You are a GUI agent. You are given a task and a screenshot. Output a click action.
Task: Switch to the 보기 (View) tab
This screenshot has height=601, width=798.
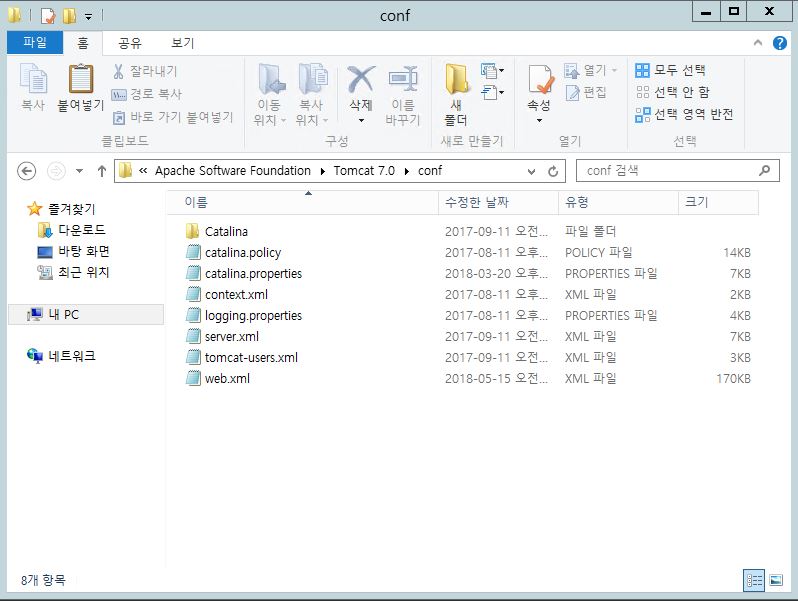[182, 43]
